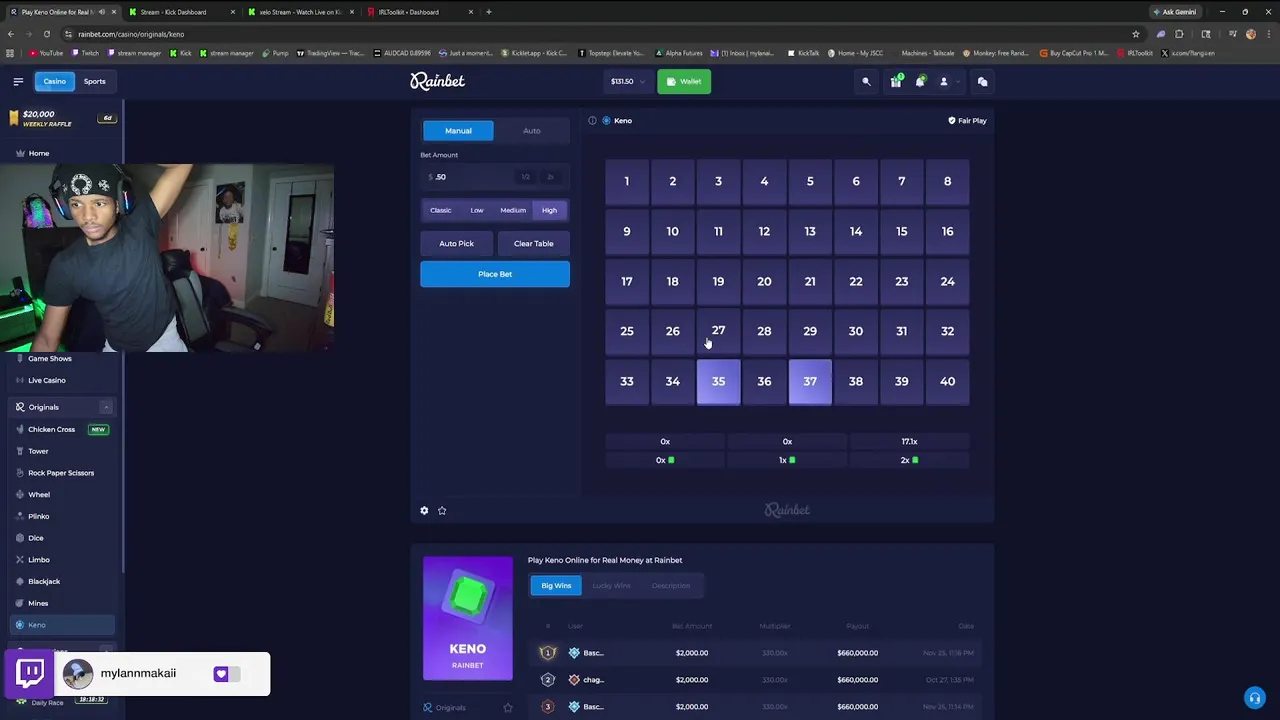
Task: Open the $20,000 Weekly Raffle banner
Action: coord(62,118)
